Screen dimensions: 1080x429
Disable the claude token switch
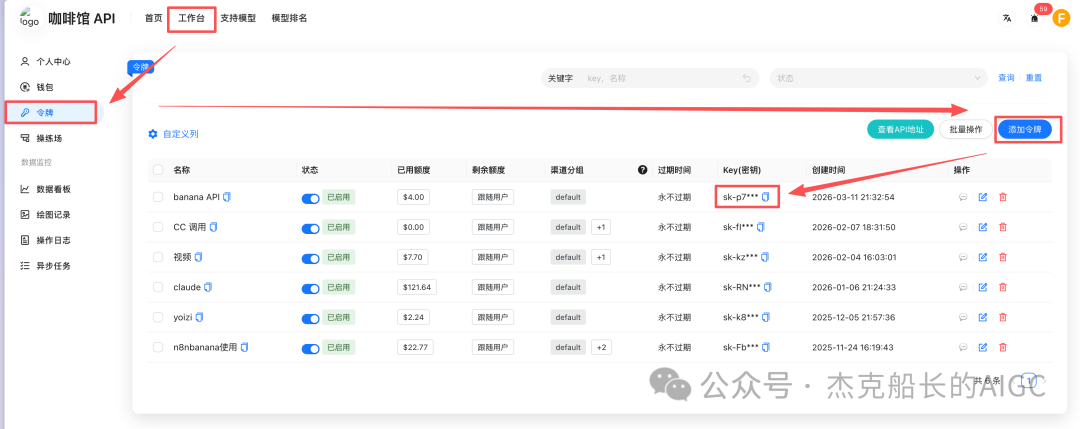pos(311,288)
